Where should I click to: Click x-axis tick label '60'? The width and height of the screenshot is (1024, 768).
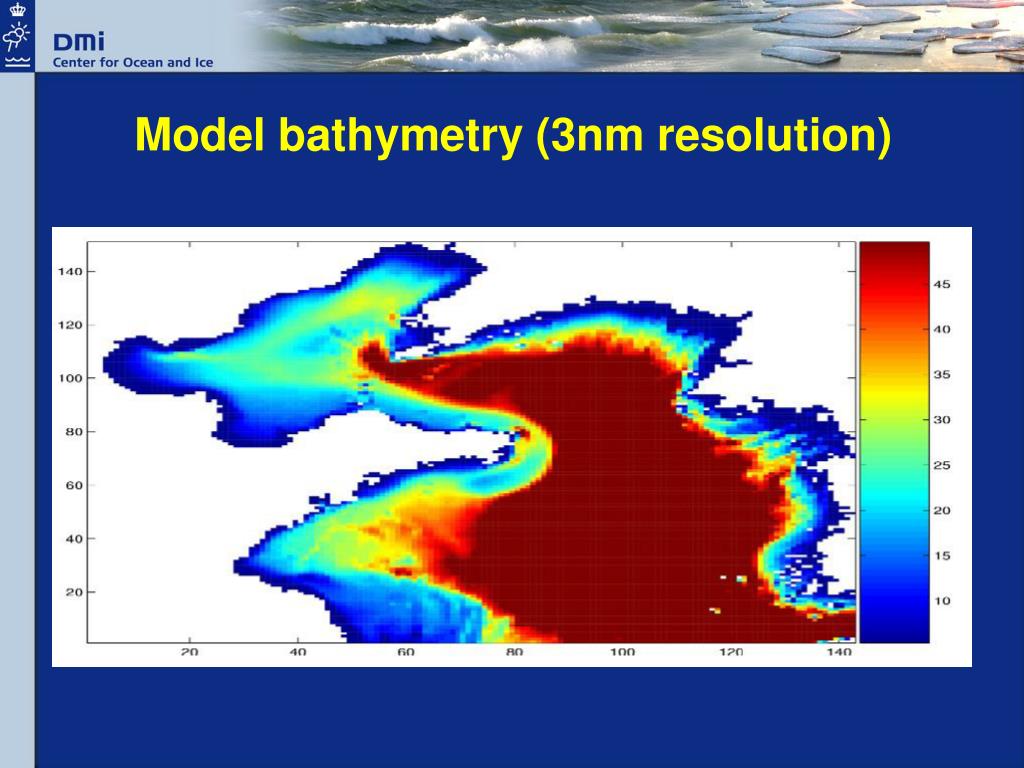(x=406, y=652)
